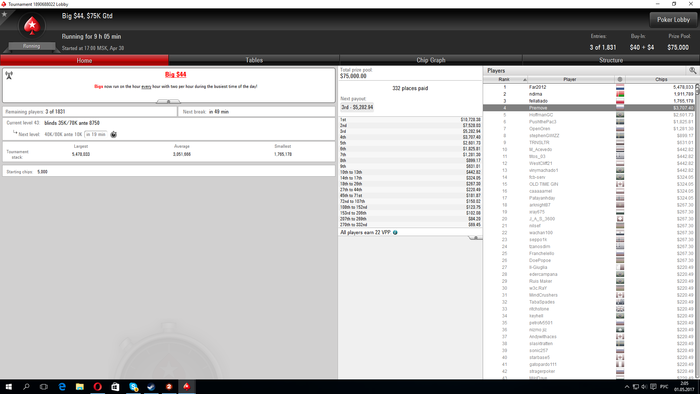Open Skype from taskbar
Viewport: 700px width, 394px height.
pyautogui.click(x=133, y=386)
